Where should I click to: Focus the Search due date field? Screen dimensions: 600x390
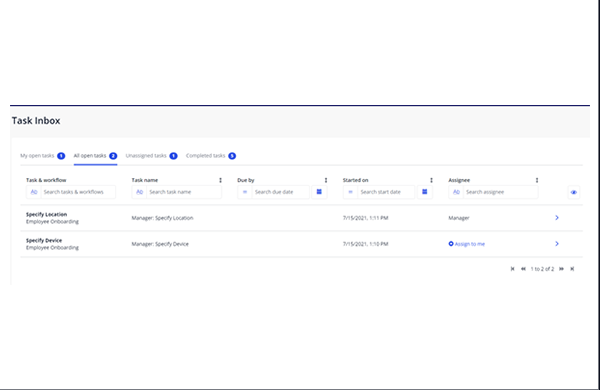(281, 192)
